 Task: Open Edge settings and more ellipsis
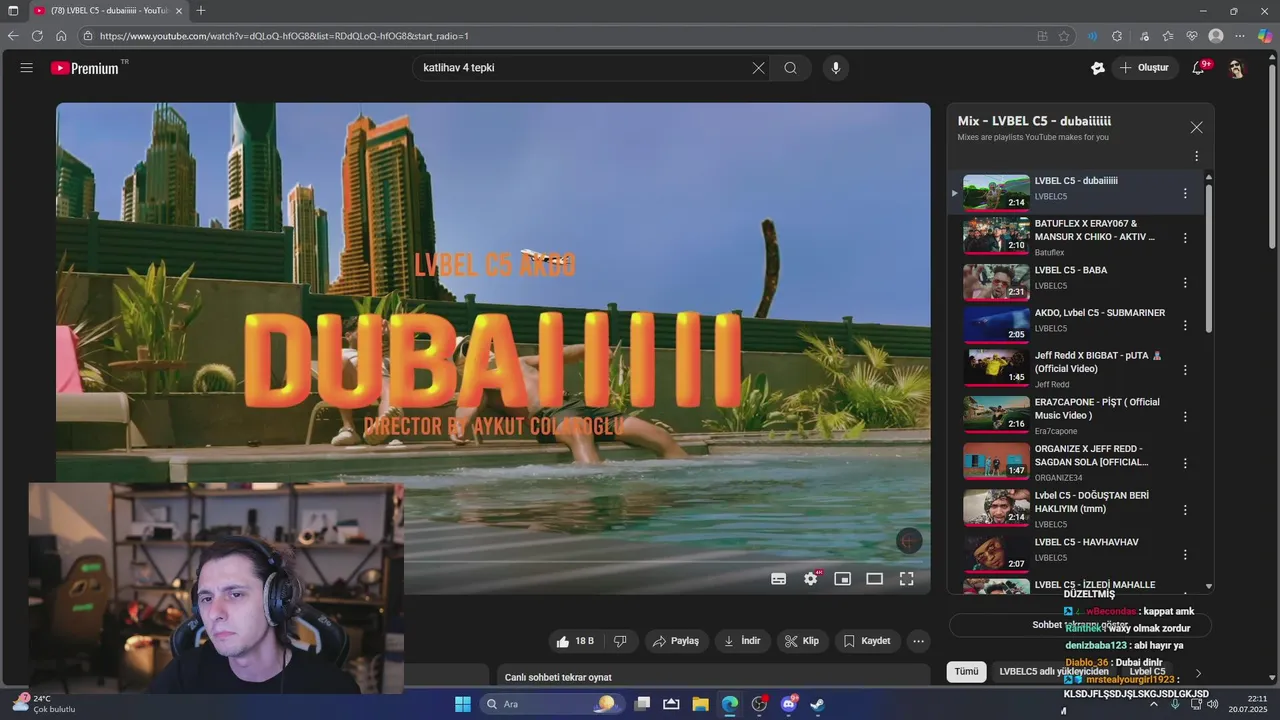[1240, 36]
